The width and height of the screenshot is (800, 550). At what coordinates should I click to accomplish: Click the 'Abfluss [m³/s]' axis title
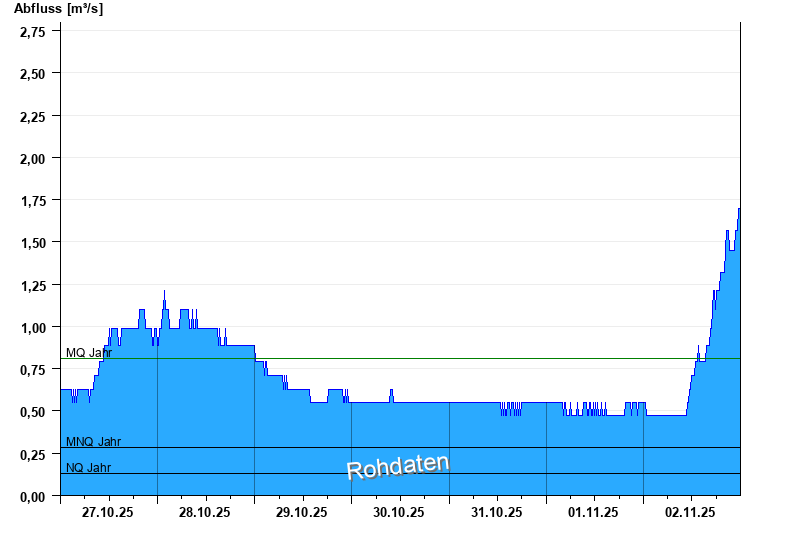(58, 9)
